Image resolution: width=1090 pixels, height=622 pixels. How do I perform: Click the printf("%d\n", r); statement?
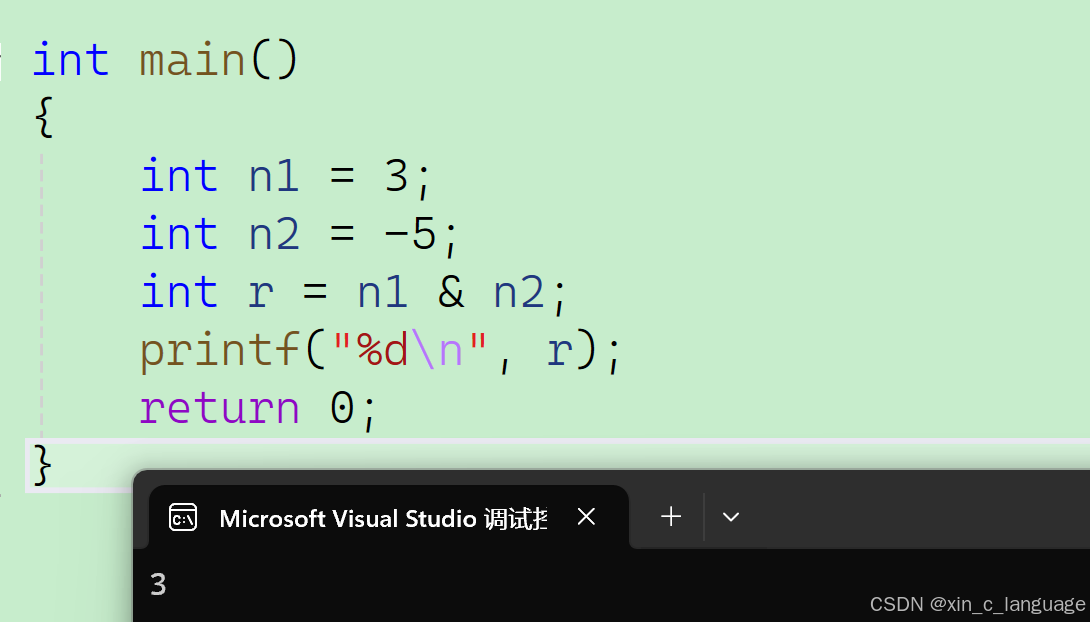pyautogui.click(x=381, y=350)
